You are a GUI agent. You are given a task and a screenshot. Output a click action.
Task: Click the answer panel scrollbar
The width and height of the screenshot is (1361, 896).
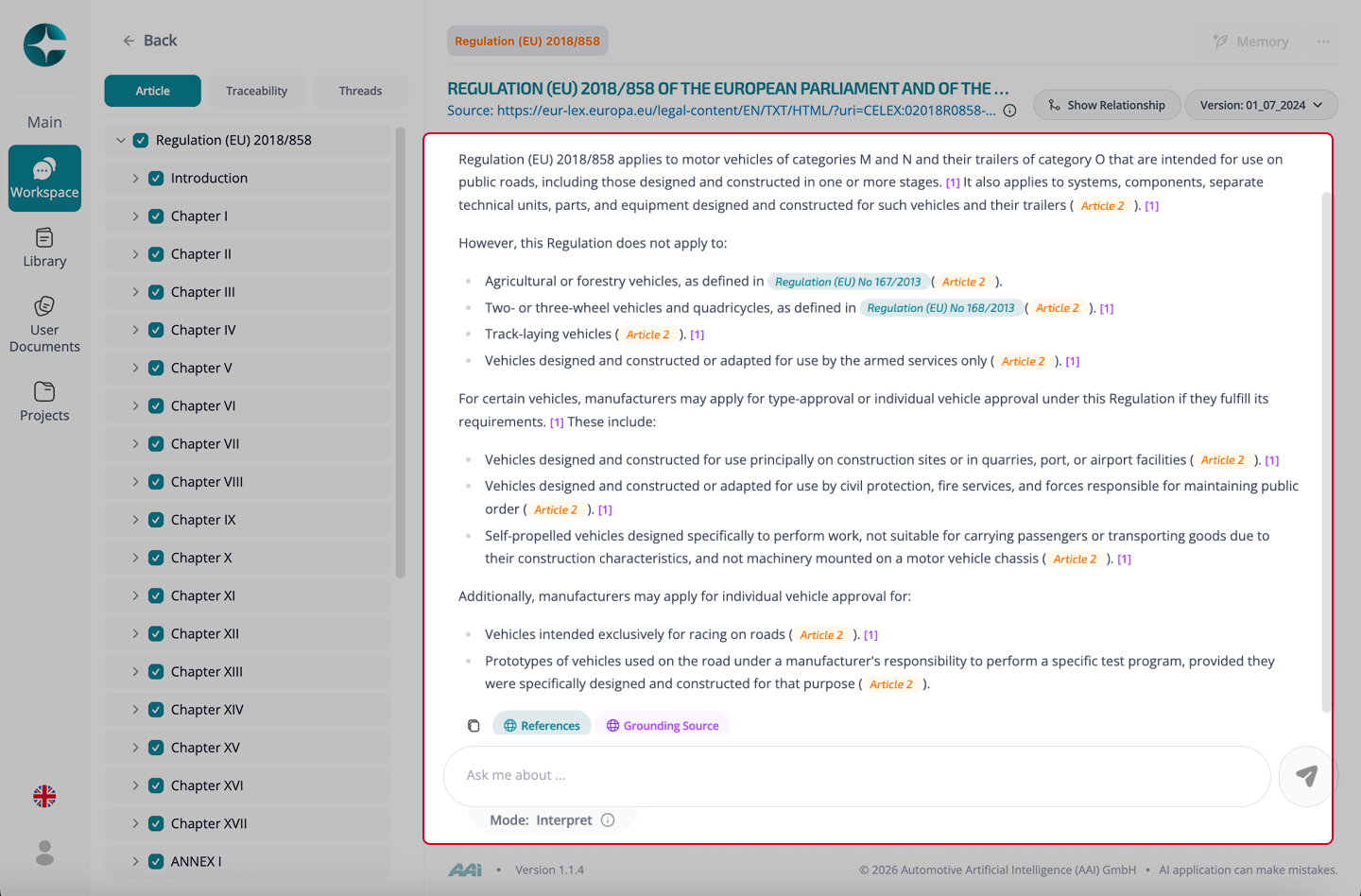1326,452
